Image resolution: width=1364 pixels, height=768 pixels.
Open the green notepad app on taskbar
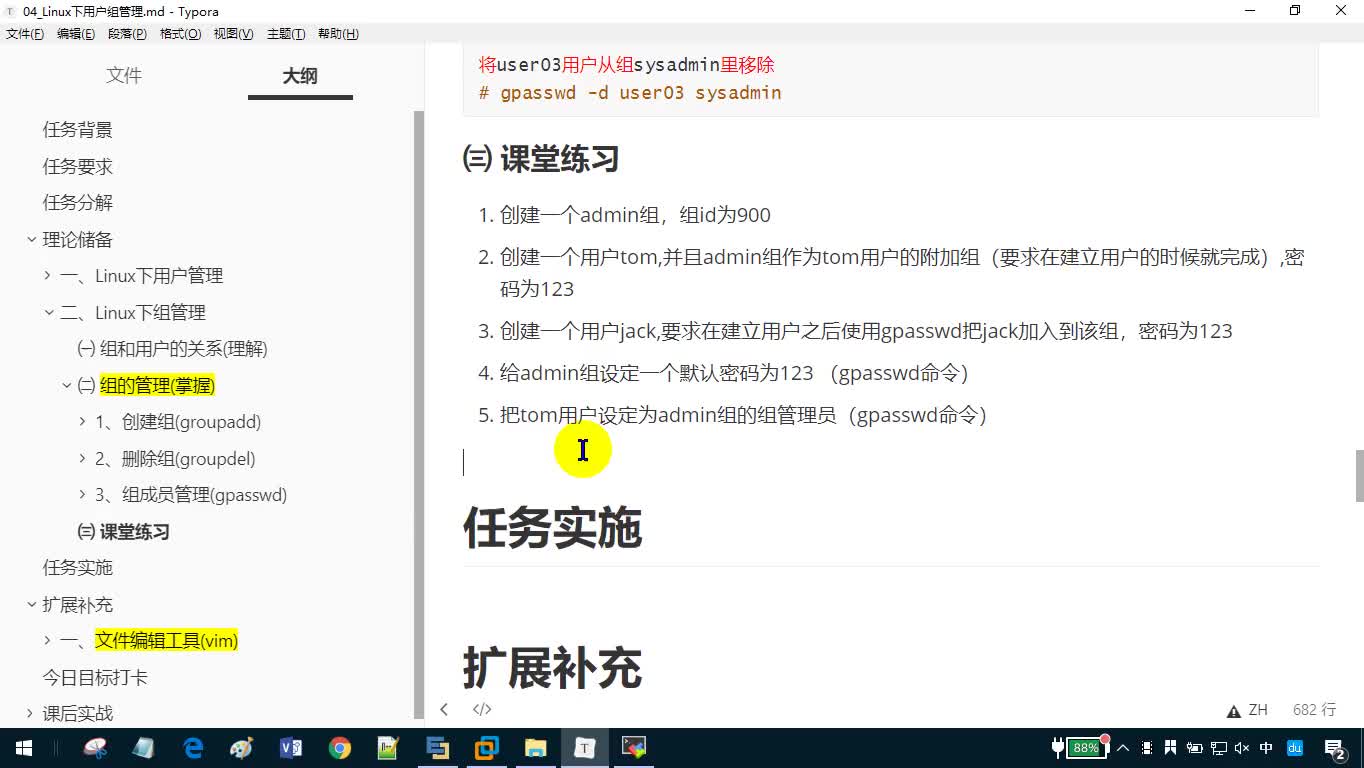pos(389,748)
